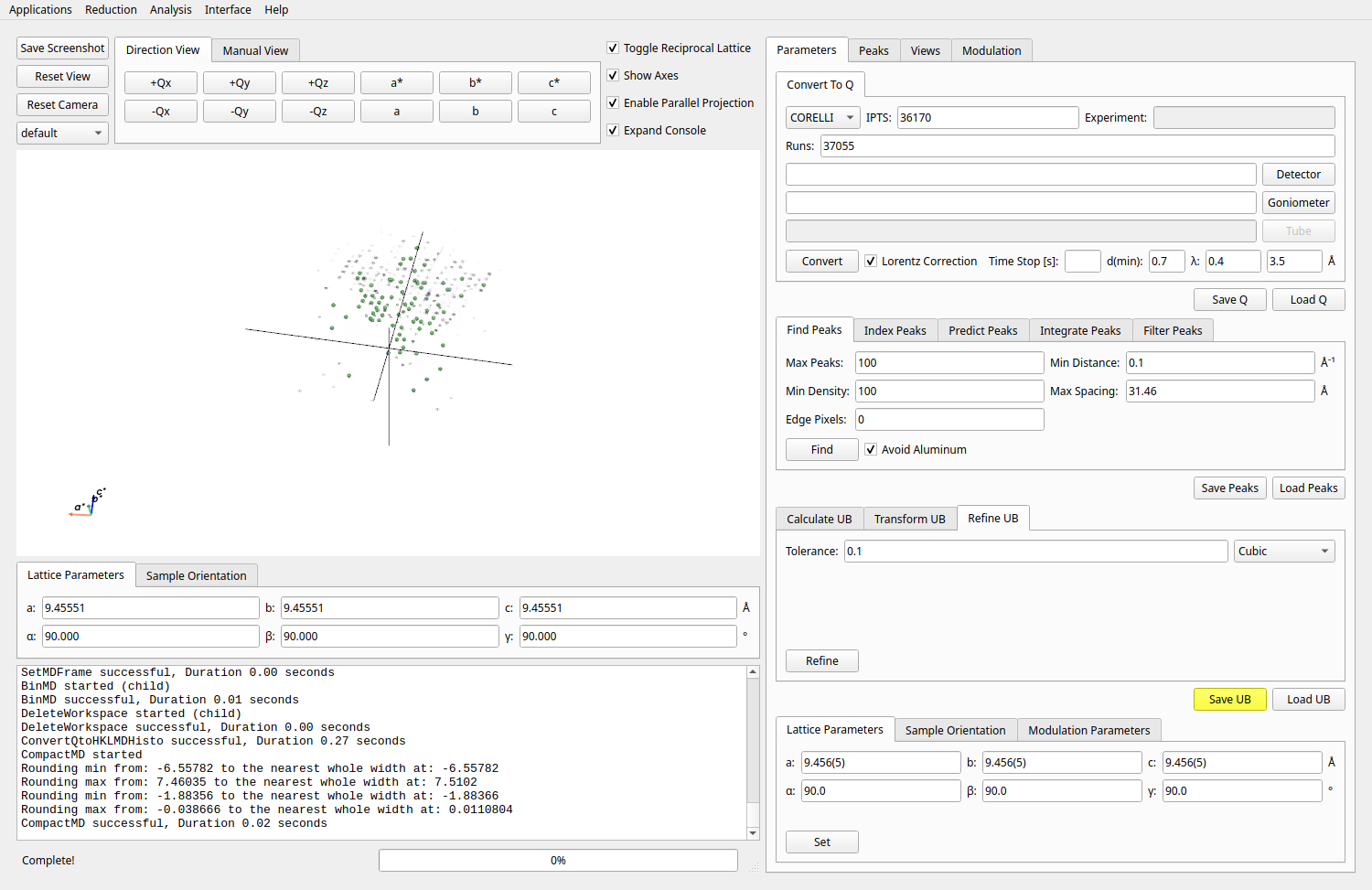Click the console scrollbar up arrow

(x=753, y=671)
